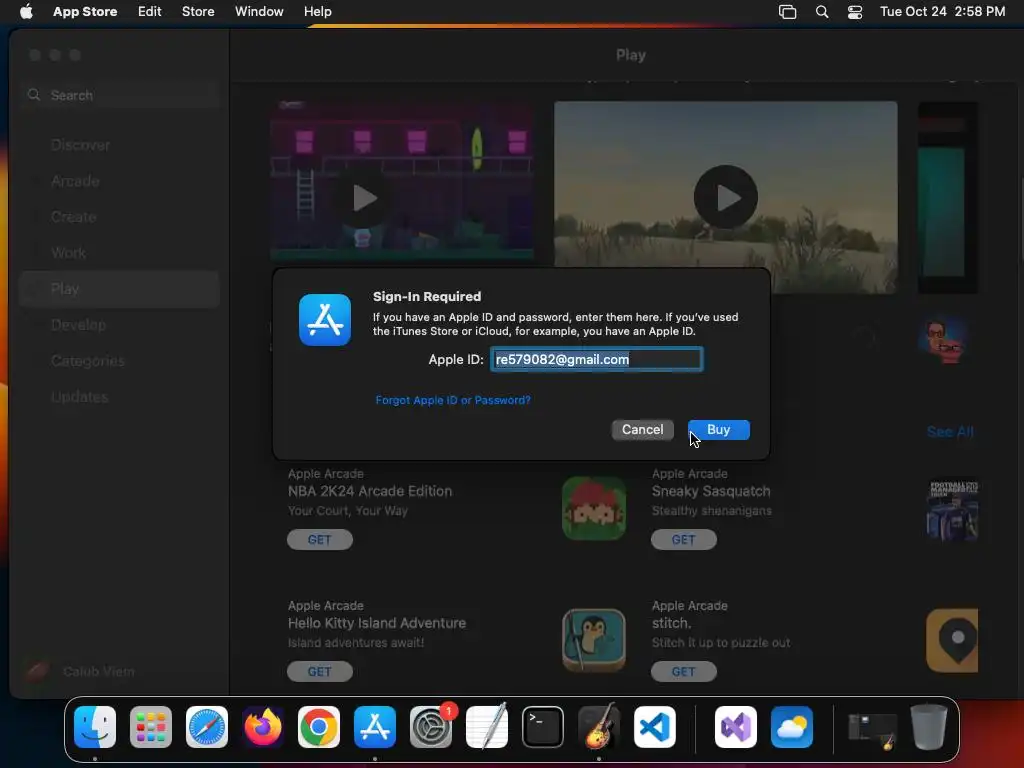Open the App Store menu in the menu bar
The image size is (1024, 768).
[x=85, y=12]
